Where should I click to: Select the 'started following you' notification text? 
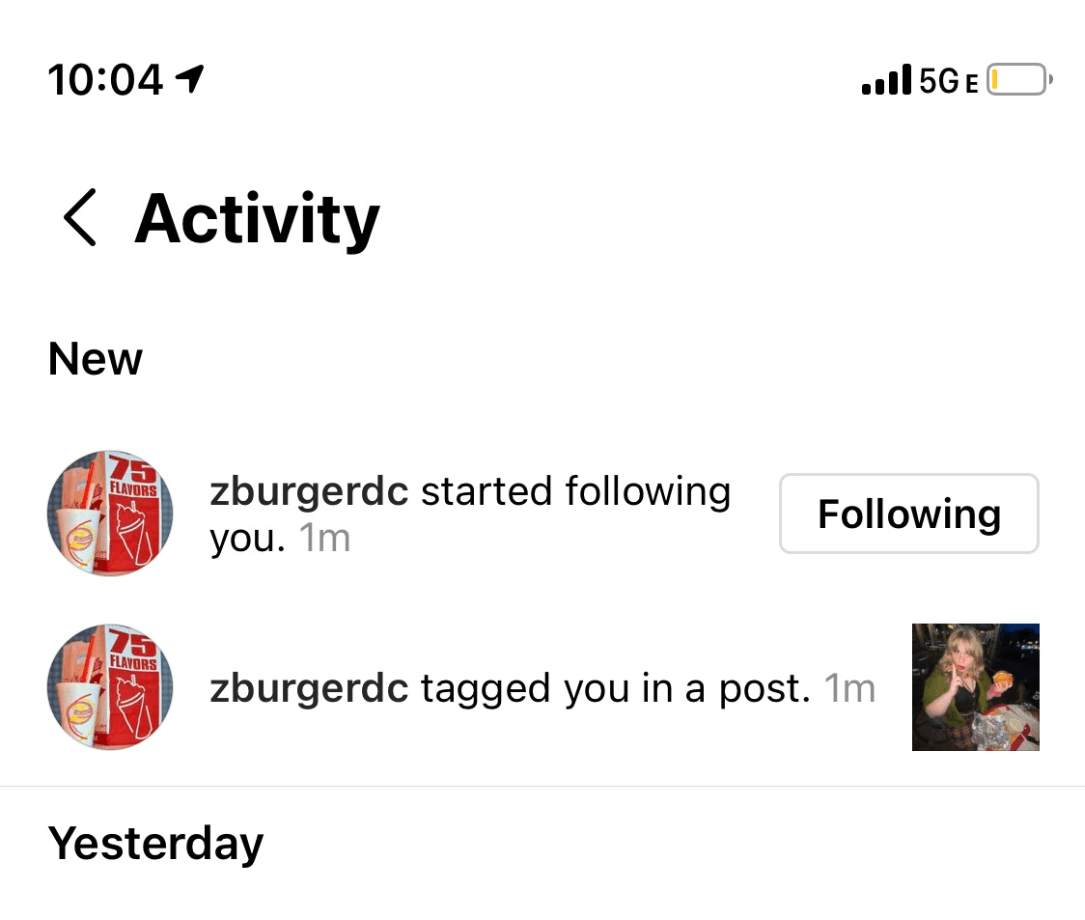click(x=471, y=515)
